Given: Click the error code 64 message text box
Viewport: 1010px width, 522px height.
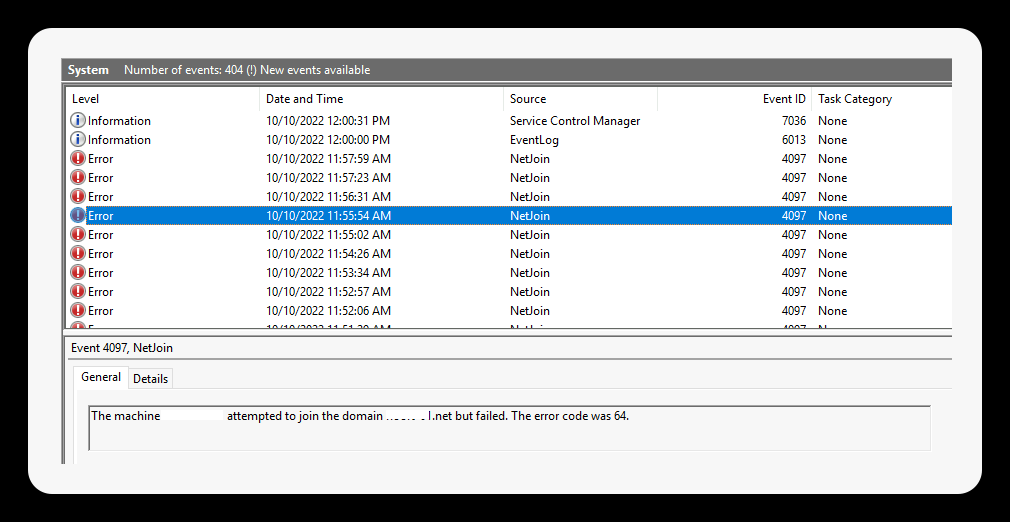Looking at the screenshot, I should pos(510,428).
